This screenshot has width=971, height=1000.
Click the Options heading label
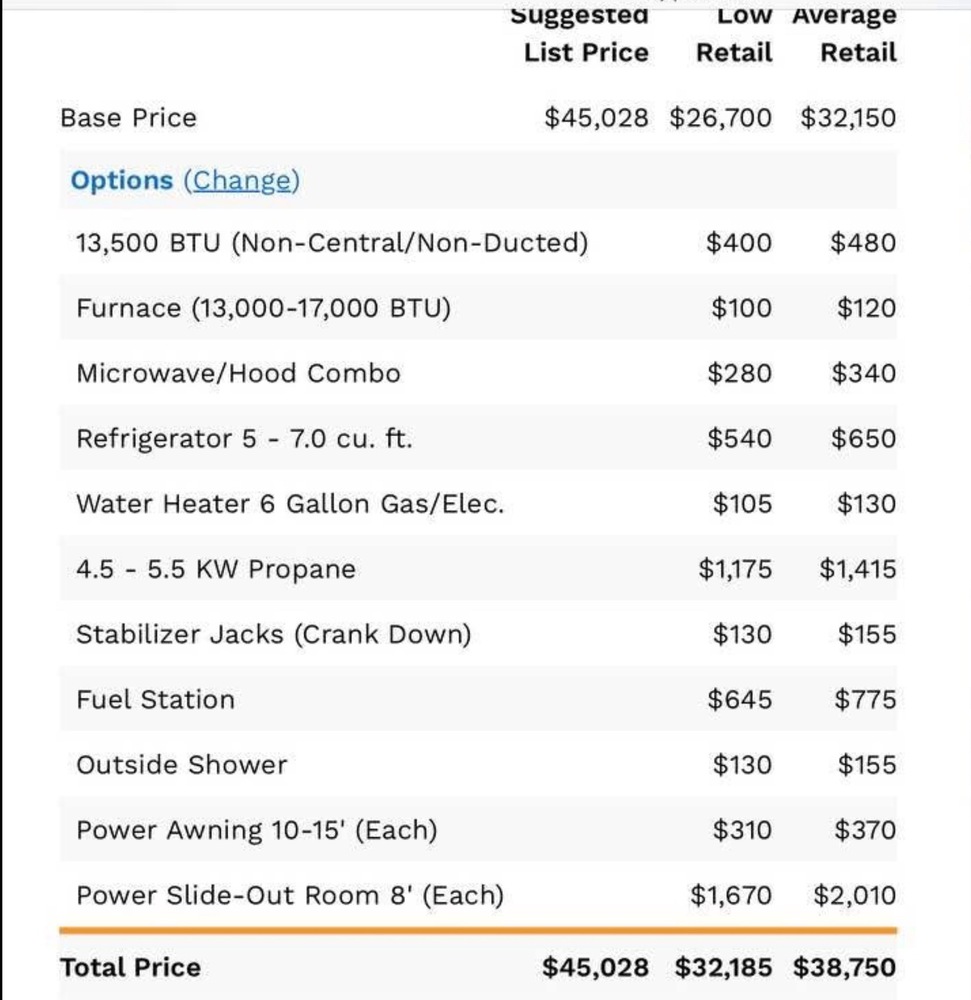(121, 181)
